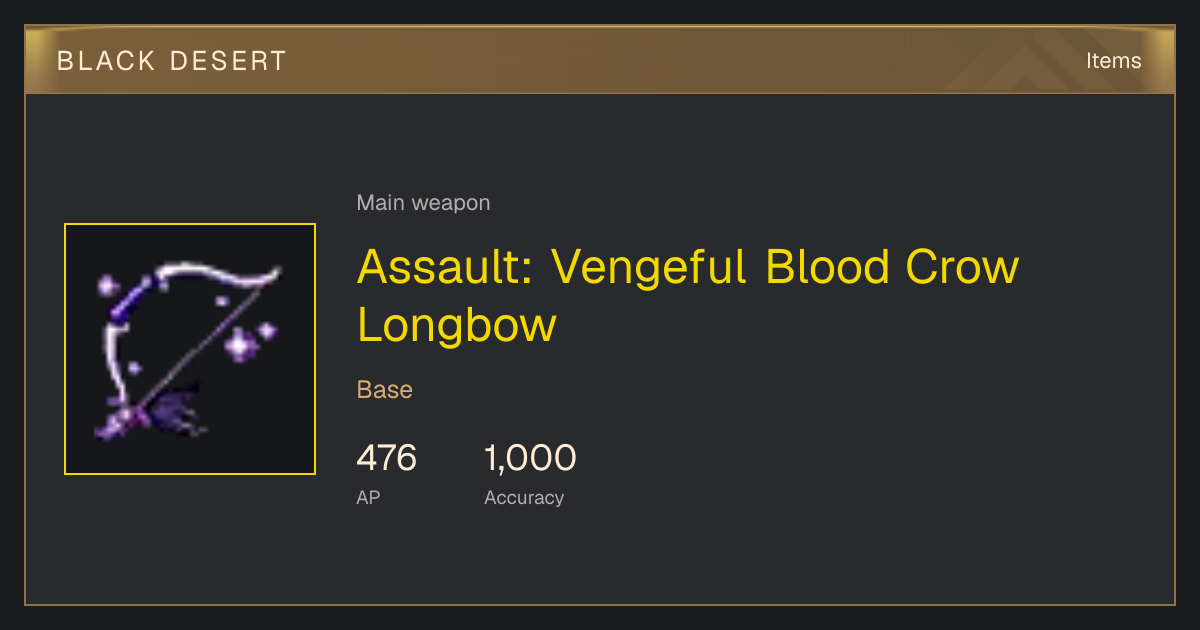Click the Accuracy stat label
1200x630 pixels.
pyautogui.click(x=524, y=497)
